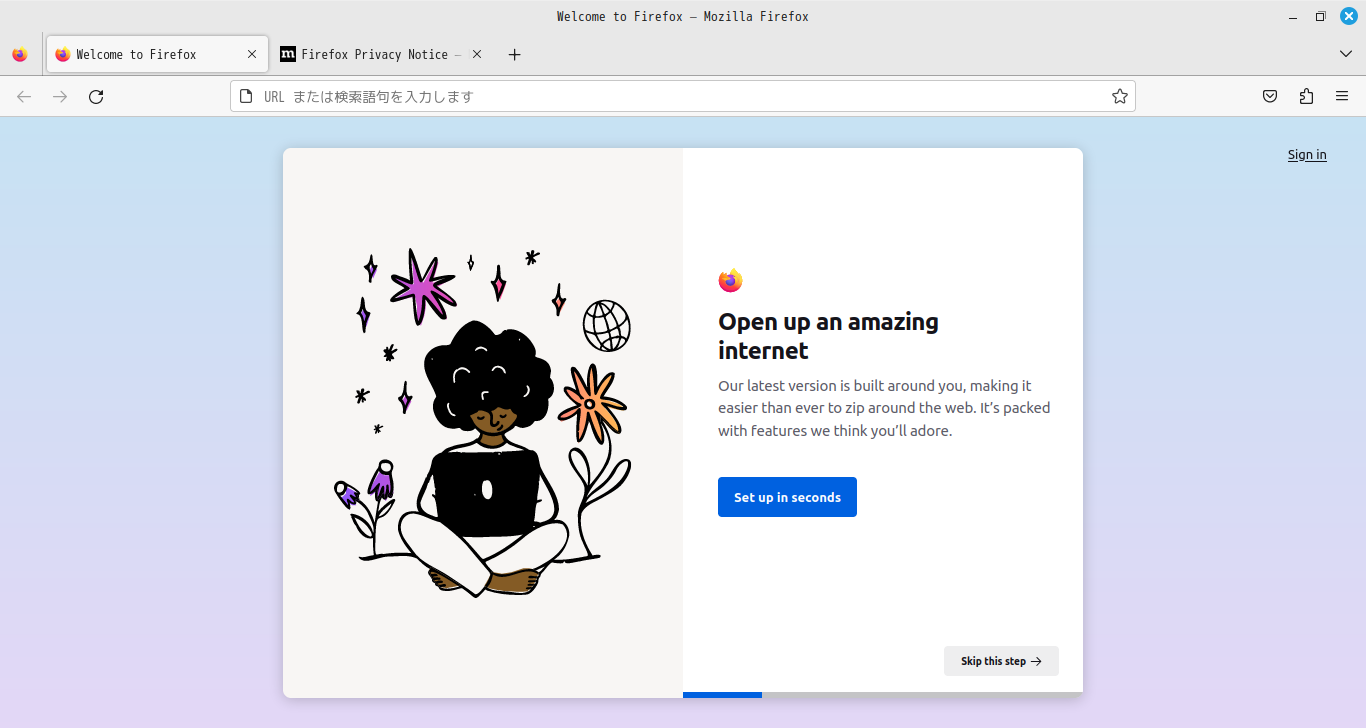Click Skip this step button

(x=1001, y=661)
